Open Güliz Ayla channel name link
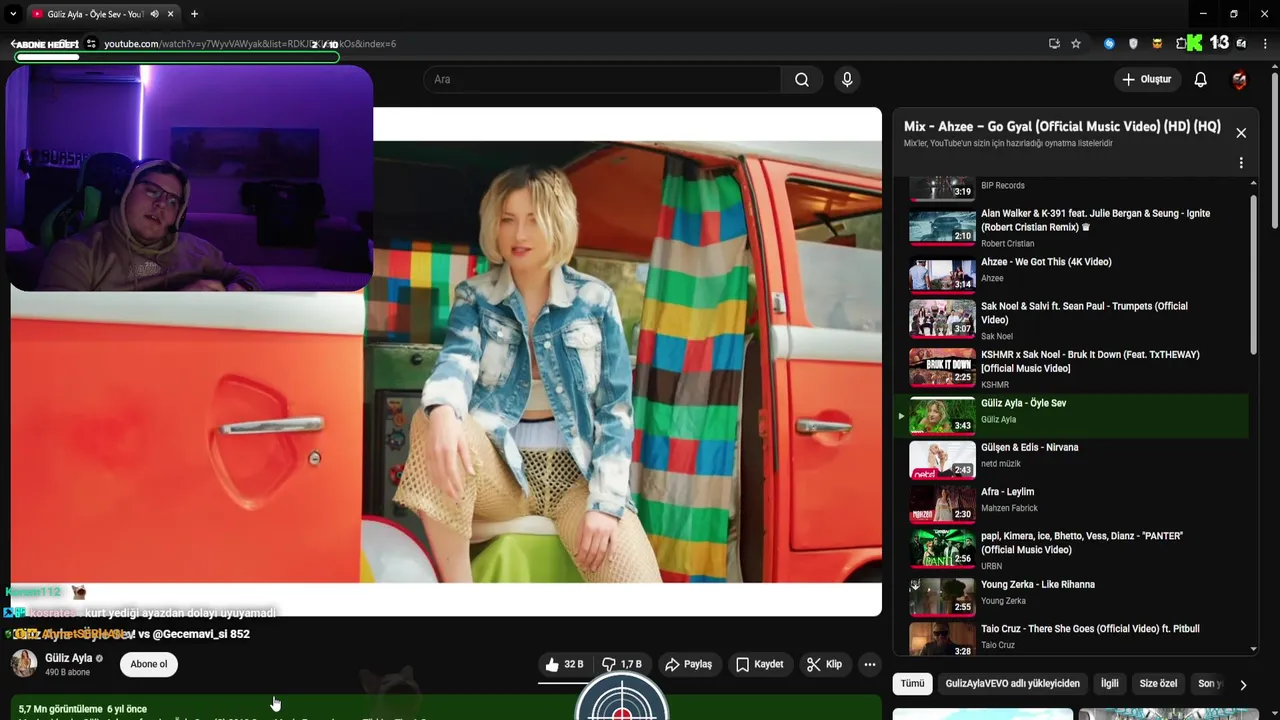The image size is (1280, 720). click(x=68, y=658)
